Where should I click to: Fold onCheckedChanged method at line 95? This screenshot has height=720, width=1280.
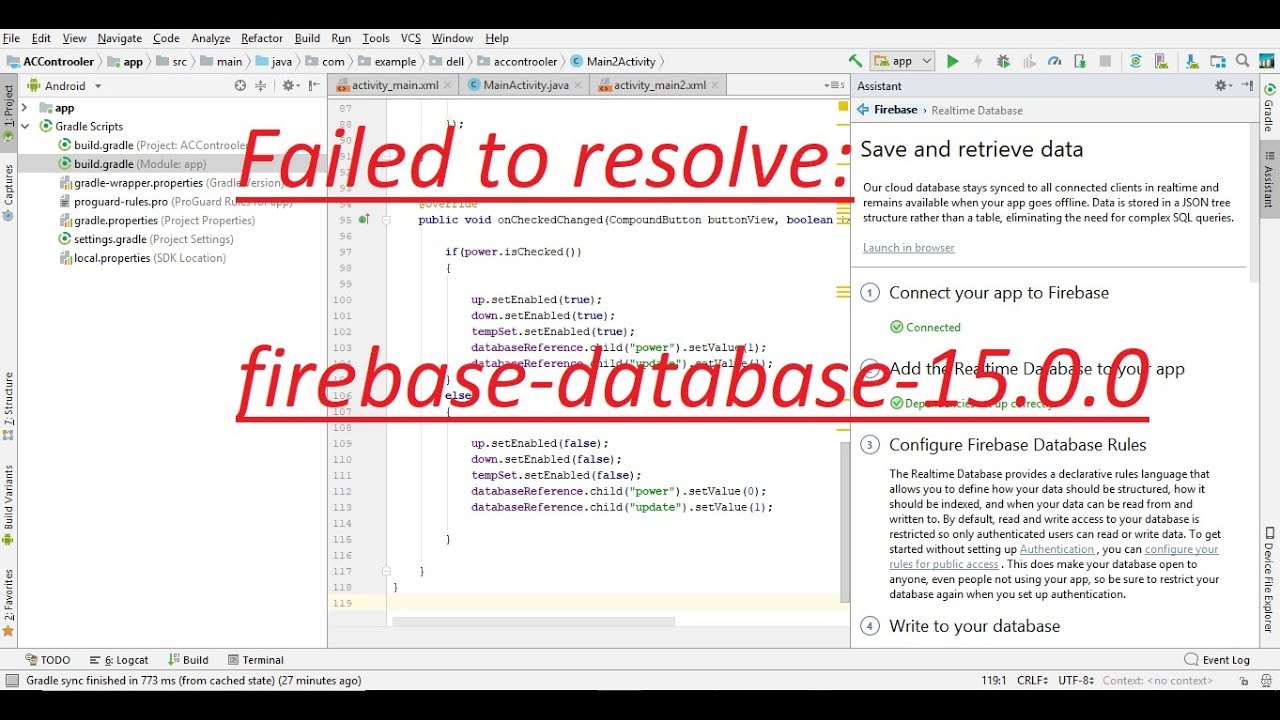pos(386,220)
